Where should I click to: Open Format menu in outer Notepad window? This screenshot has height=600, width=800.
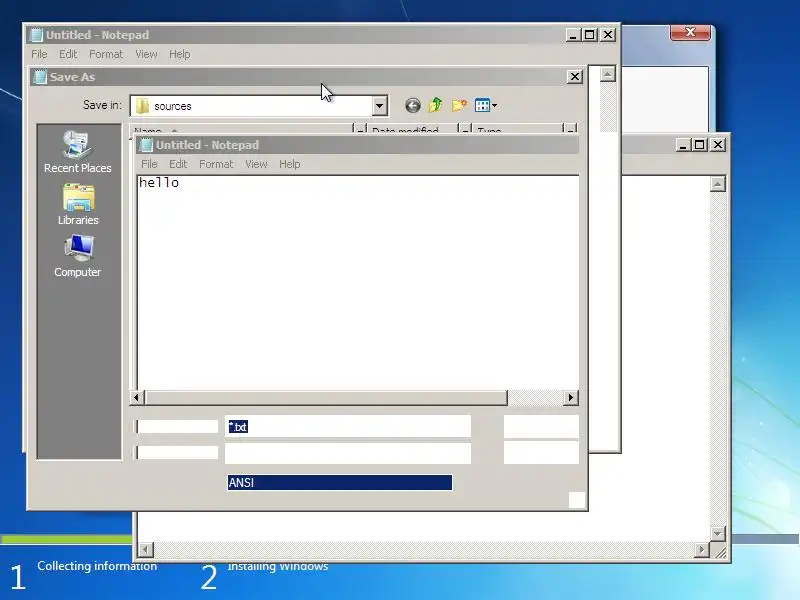106,54
